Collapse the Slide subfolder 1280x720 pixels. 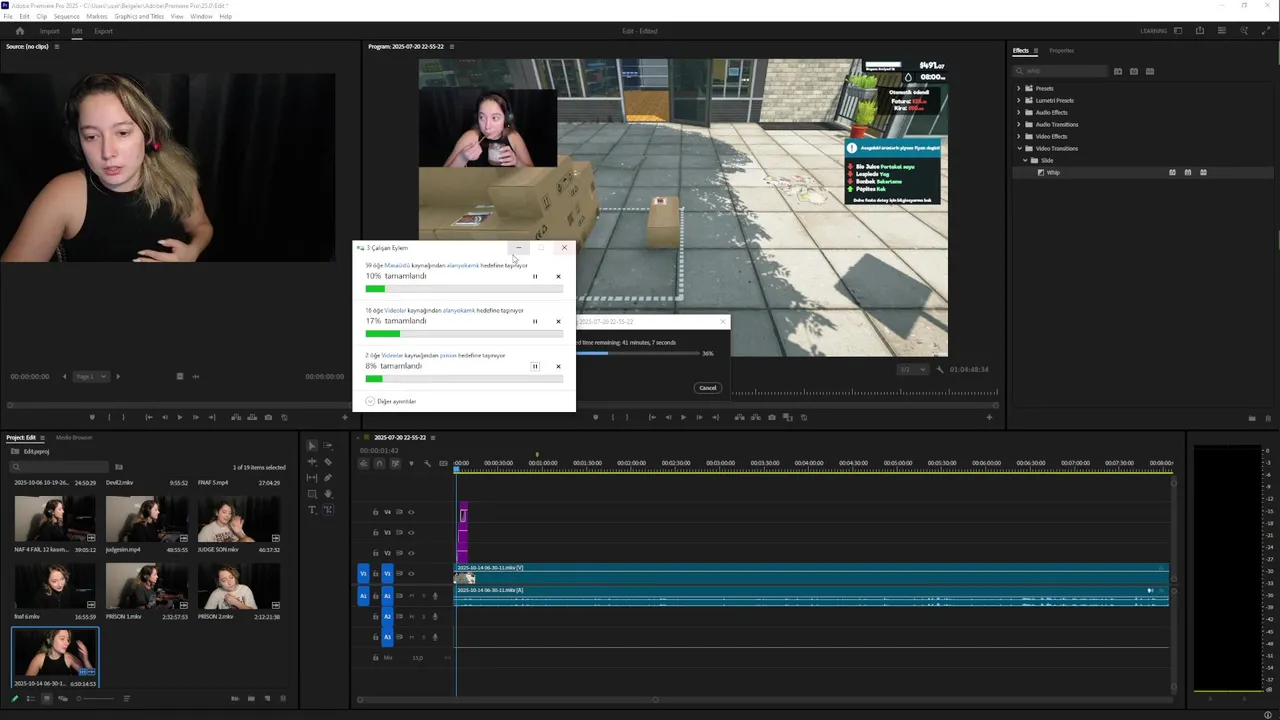tap(1025, 160)
